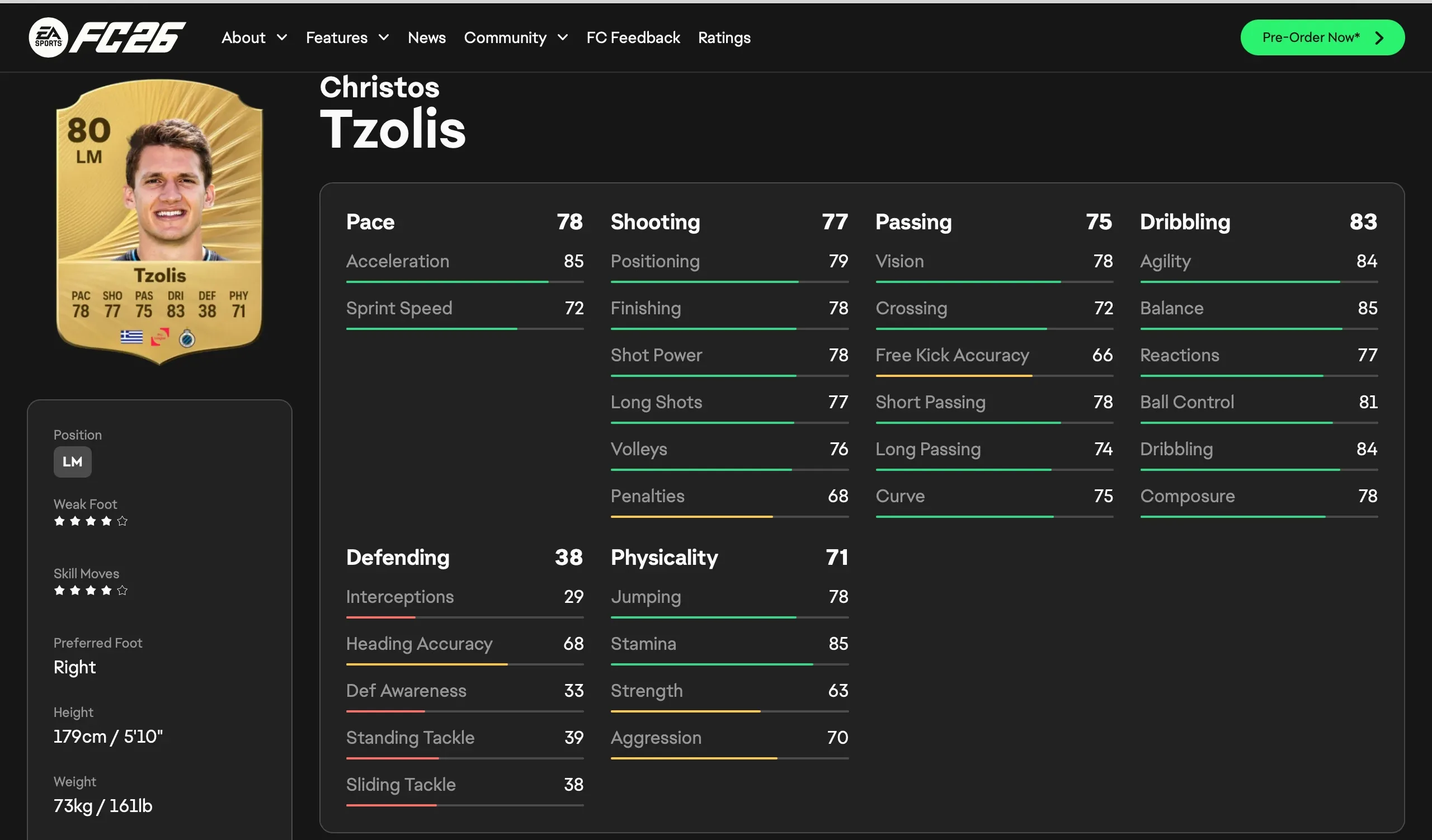The height and width of the screenshot is (840, 1432).
Task: Click the Greece flag on player card
Action: [131, 337]
